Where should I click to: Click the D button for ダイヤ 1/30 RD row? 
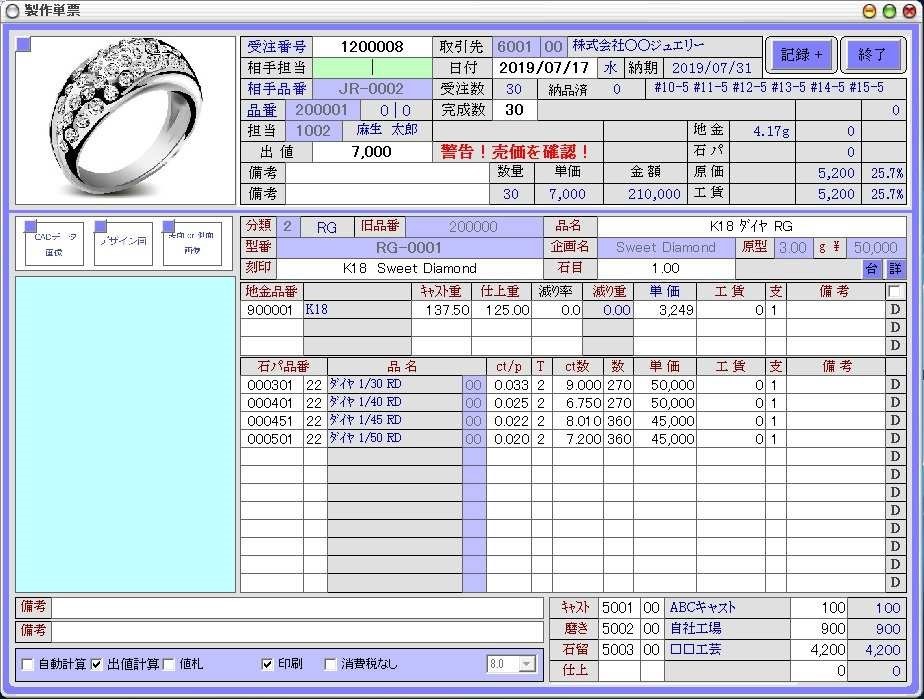pos(895,385)
